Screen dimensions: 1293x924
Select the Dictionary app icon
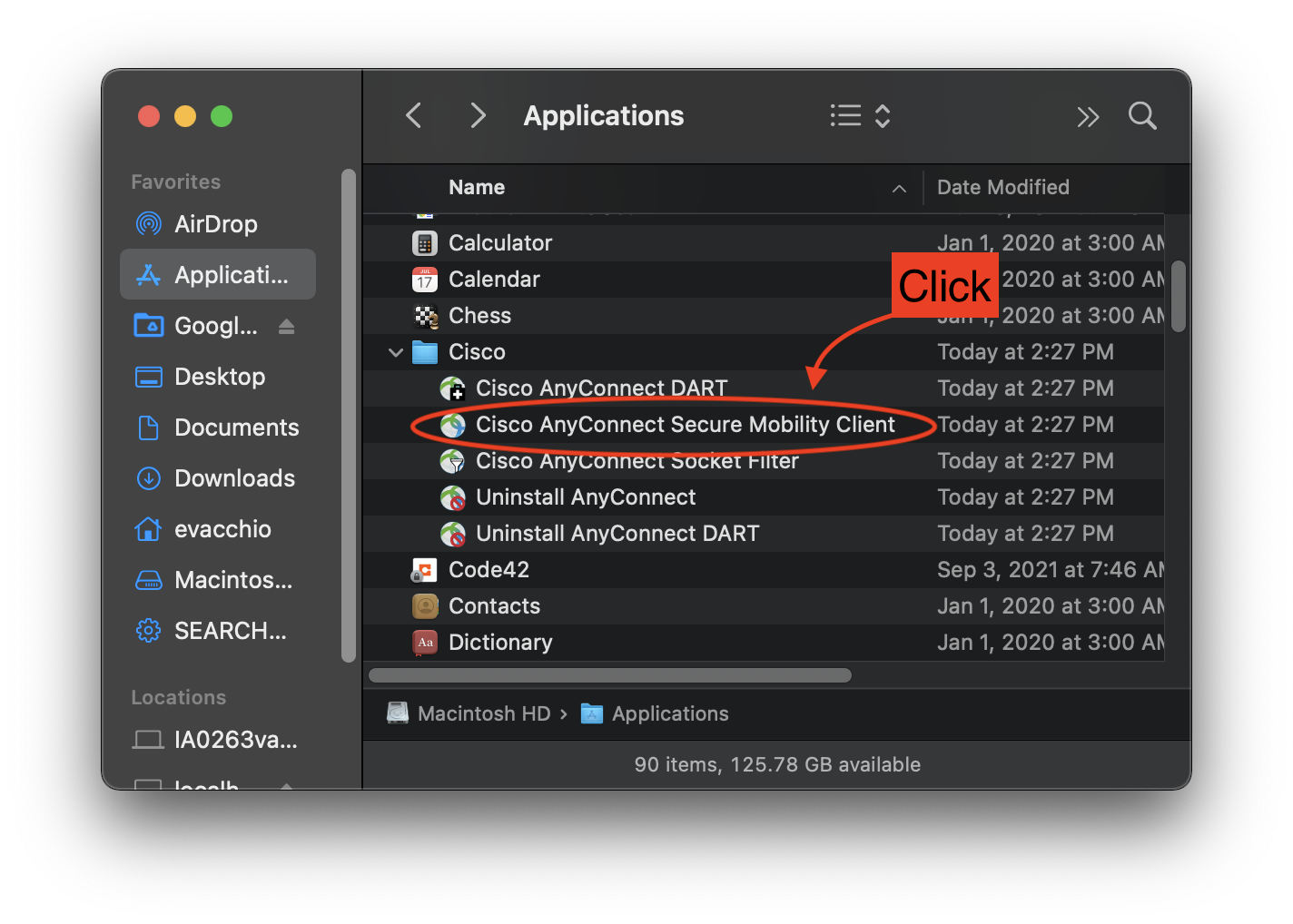(x=425, y=643)
